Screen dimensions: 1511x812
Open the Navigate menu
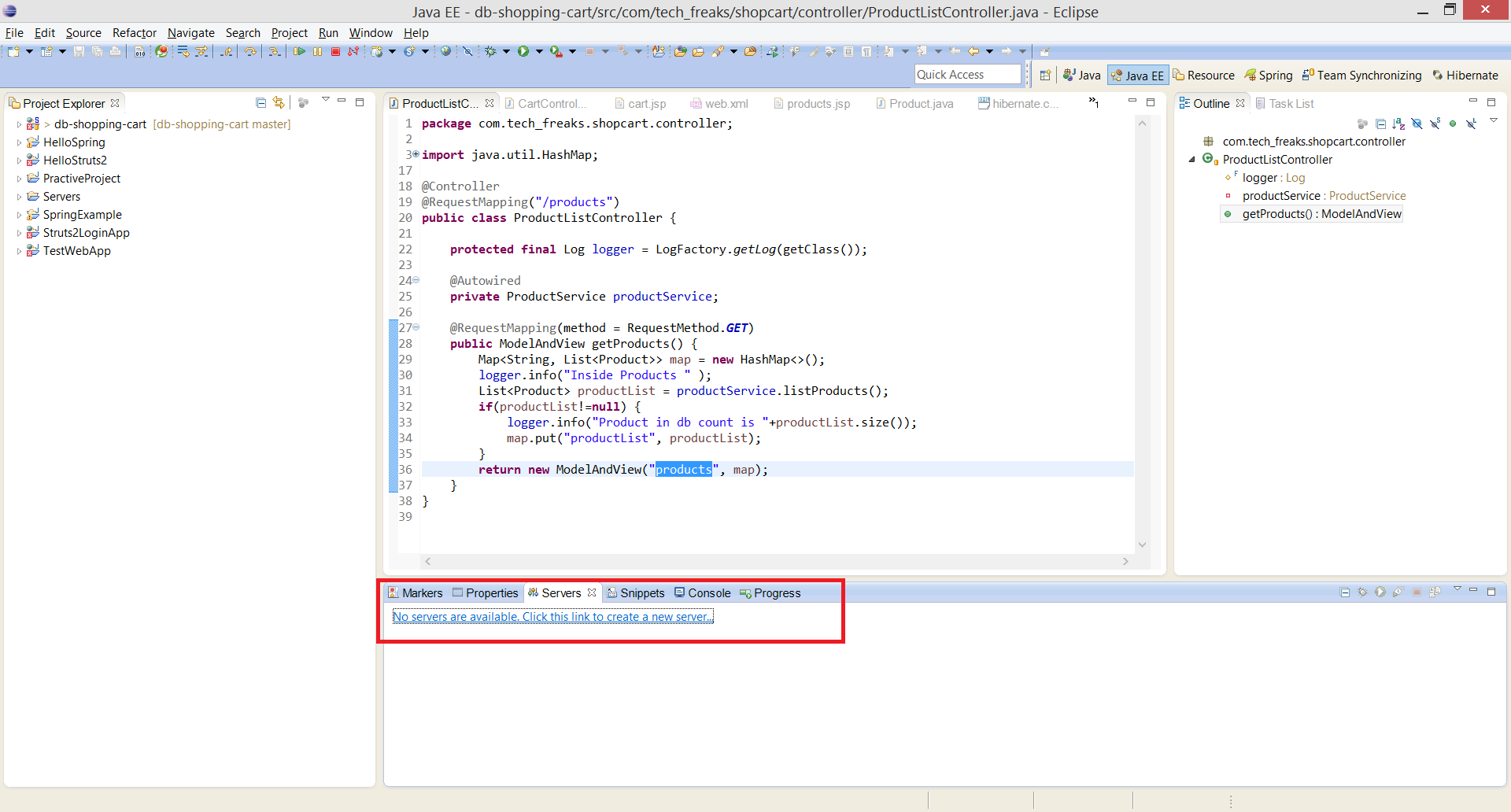coord(191,33)
